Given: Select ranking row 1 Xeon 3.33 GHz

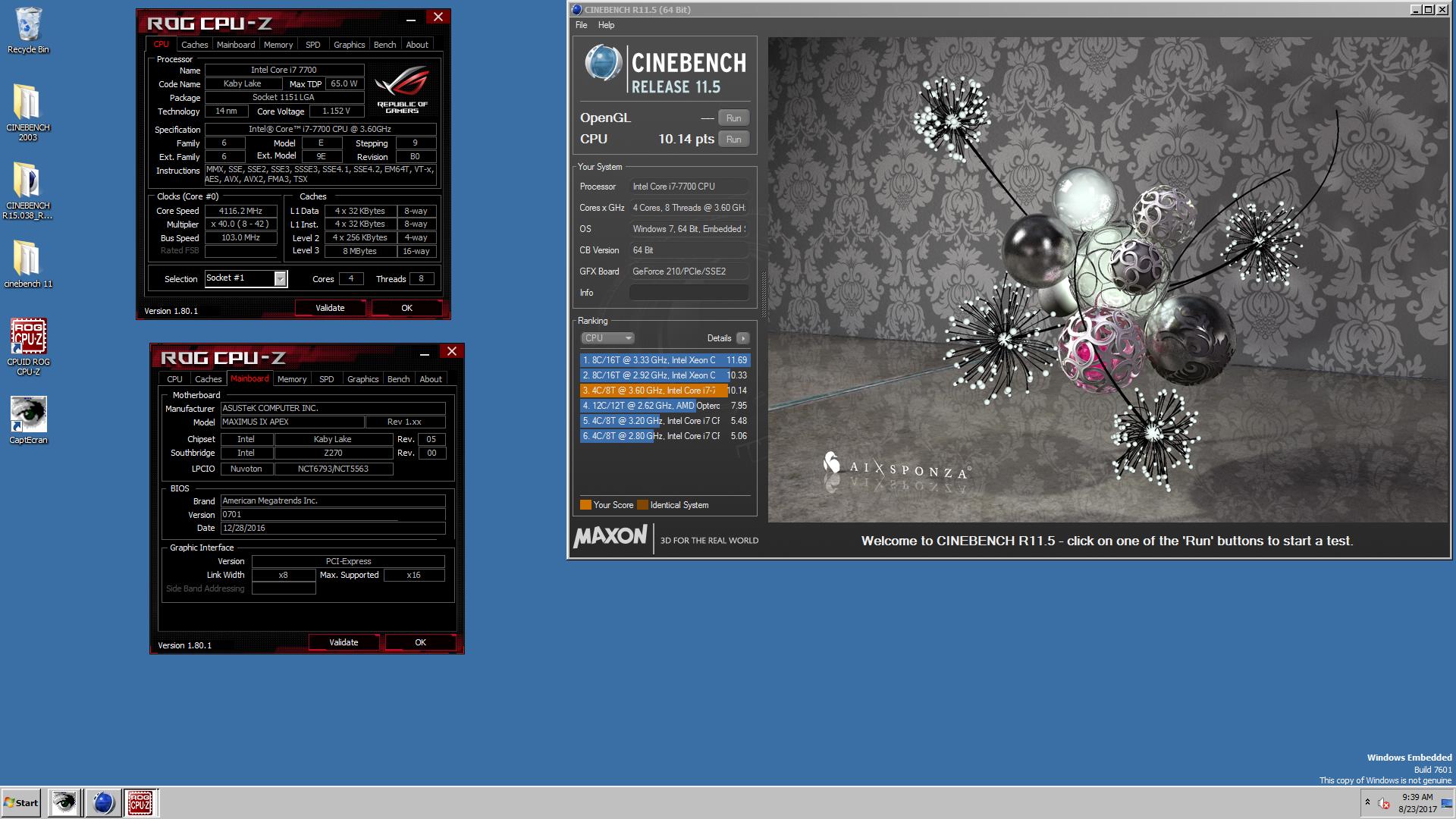Looking at the screenshot, I should [x=664, y=360].
